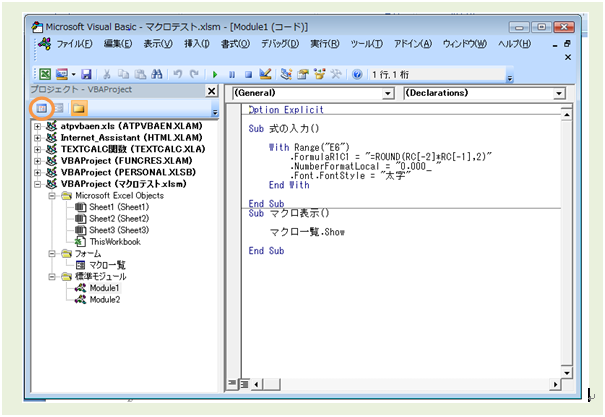Click the 'マクロ一覧.Show' code line
The image size is (605, 417).
(x=307, y=232)
